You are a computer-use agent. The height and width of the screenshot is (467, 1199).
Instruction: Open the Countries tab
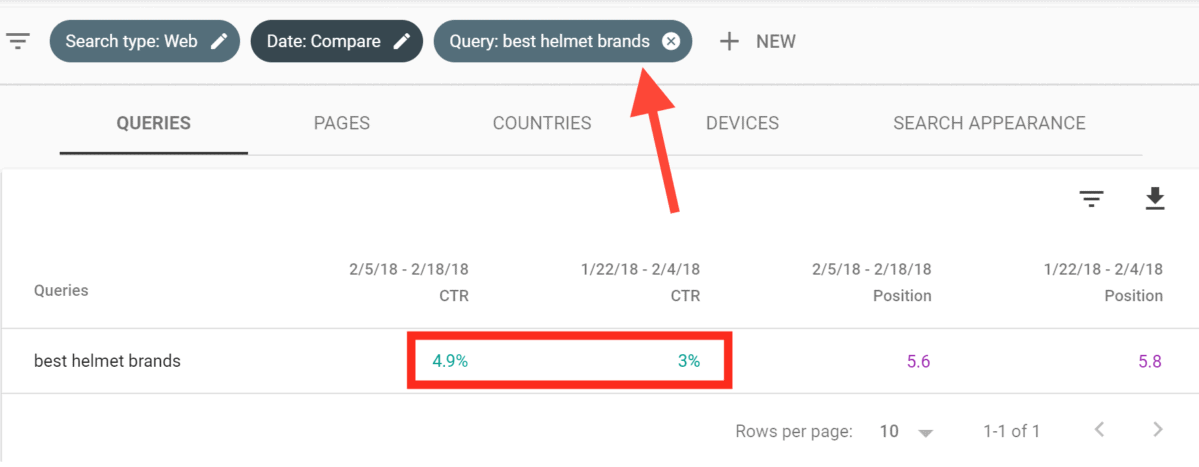click(x=542, y=123)
